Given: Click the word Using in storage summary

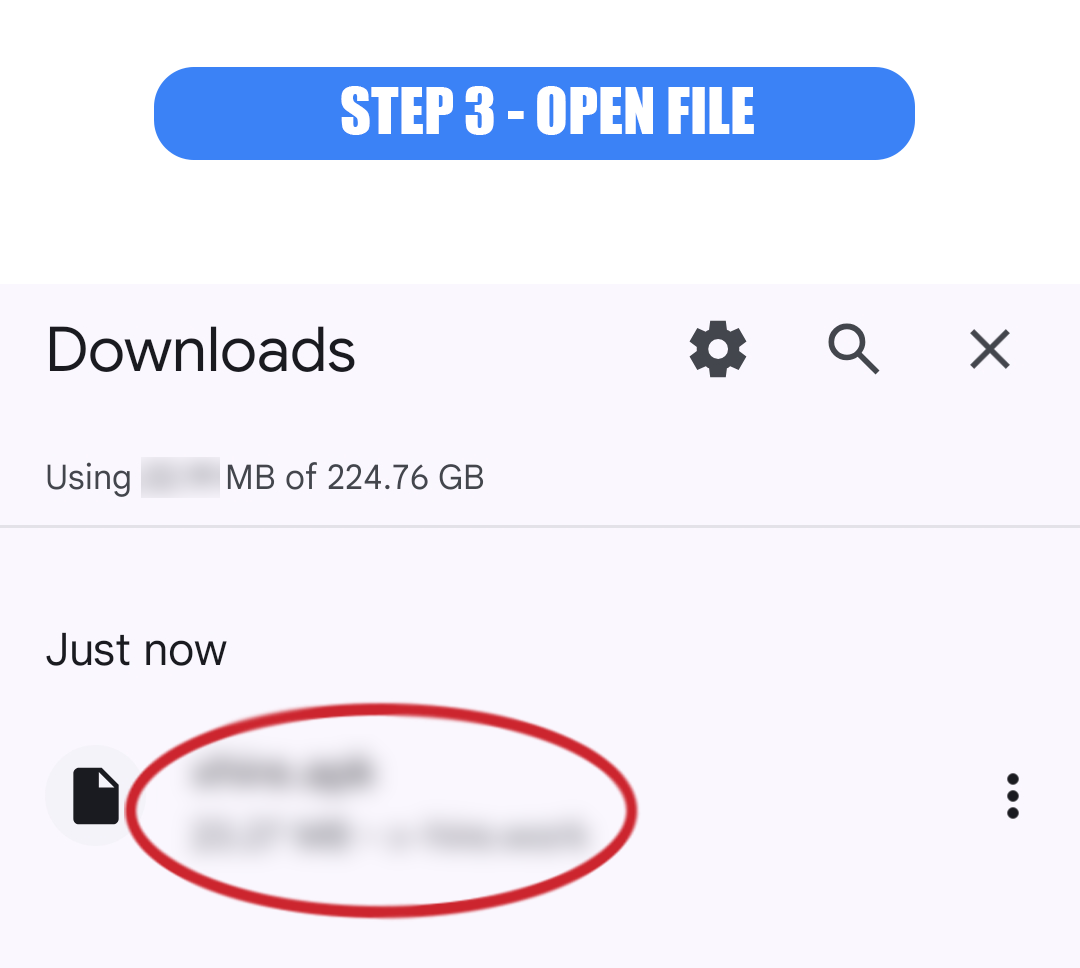Looking at the screenshot, I should 88,478.
